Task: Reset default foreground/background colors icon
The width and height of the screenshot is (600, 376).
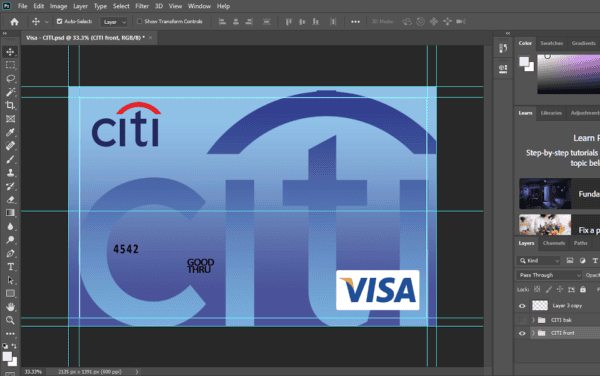Action: pos(5,346)
